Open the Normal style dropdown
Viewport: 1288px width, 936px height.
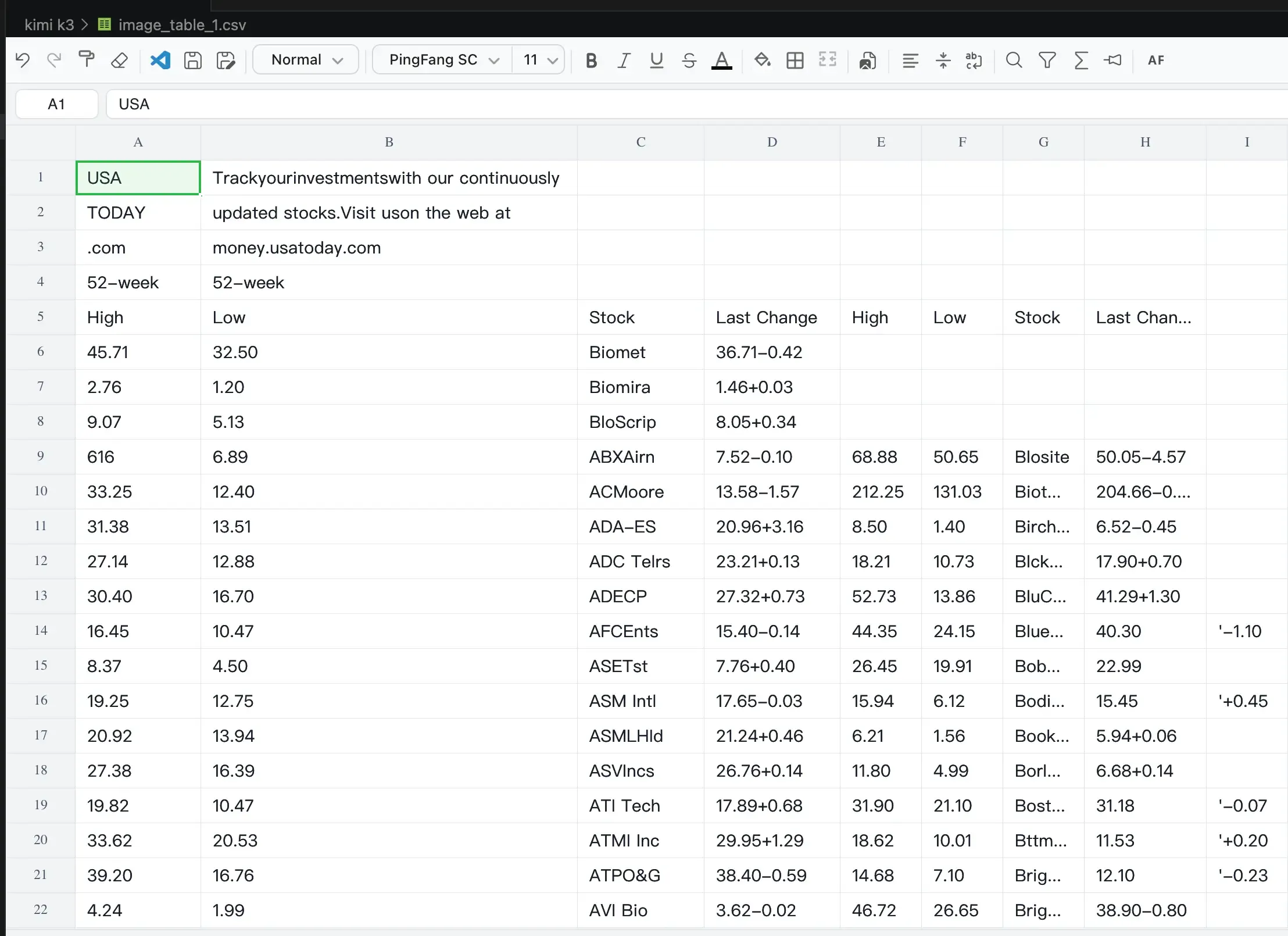tap(306, 60)
